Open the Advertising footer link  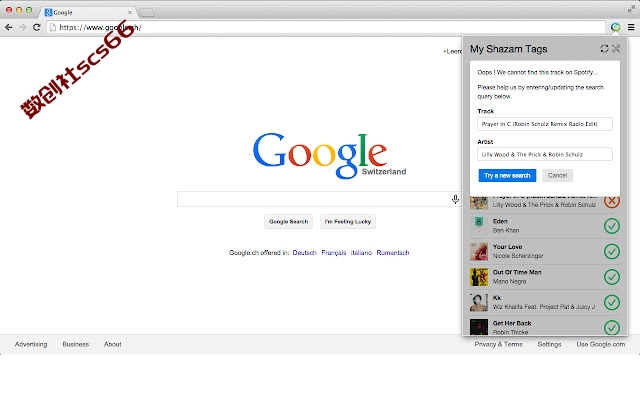click(x=31, y=344)
